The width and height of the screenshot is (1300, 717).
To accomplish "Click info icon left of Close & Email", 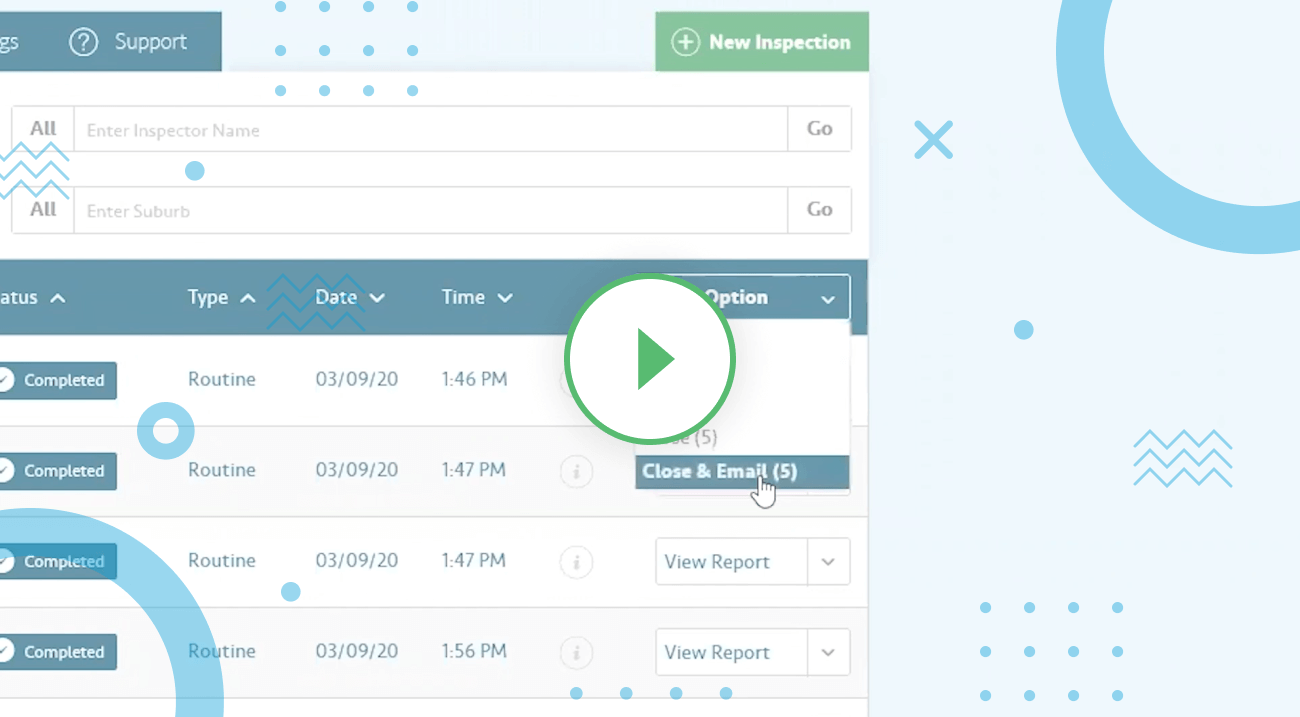I will coord(576,471).
